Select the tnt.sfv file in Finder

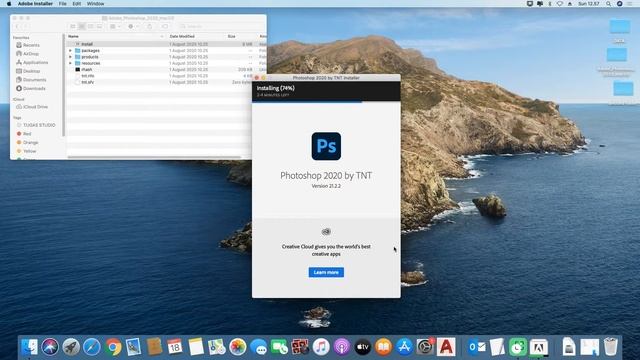point(167,82)
